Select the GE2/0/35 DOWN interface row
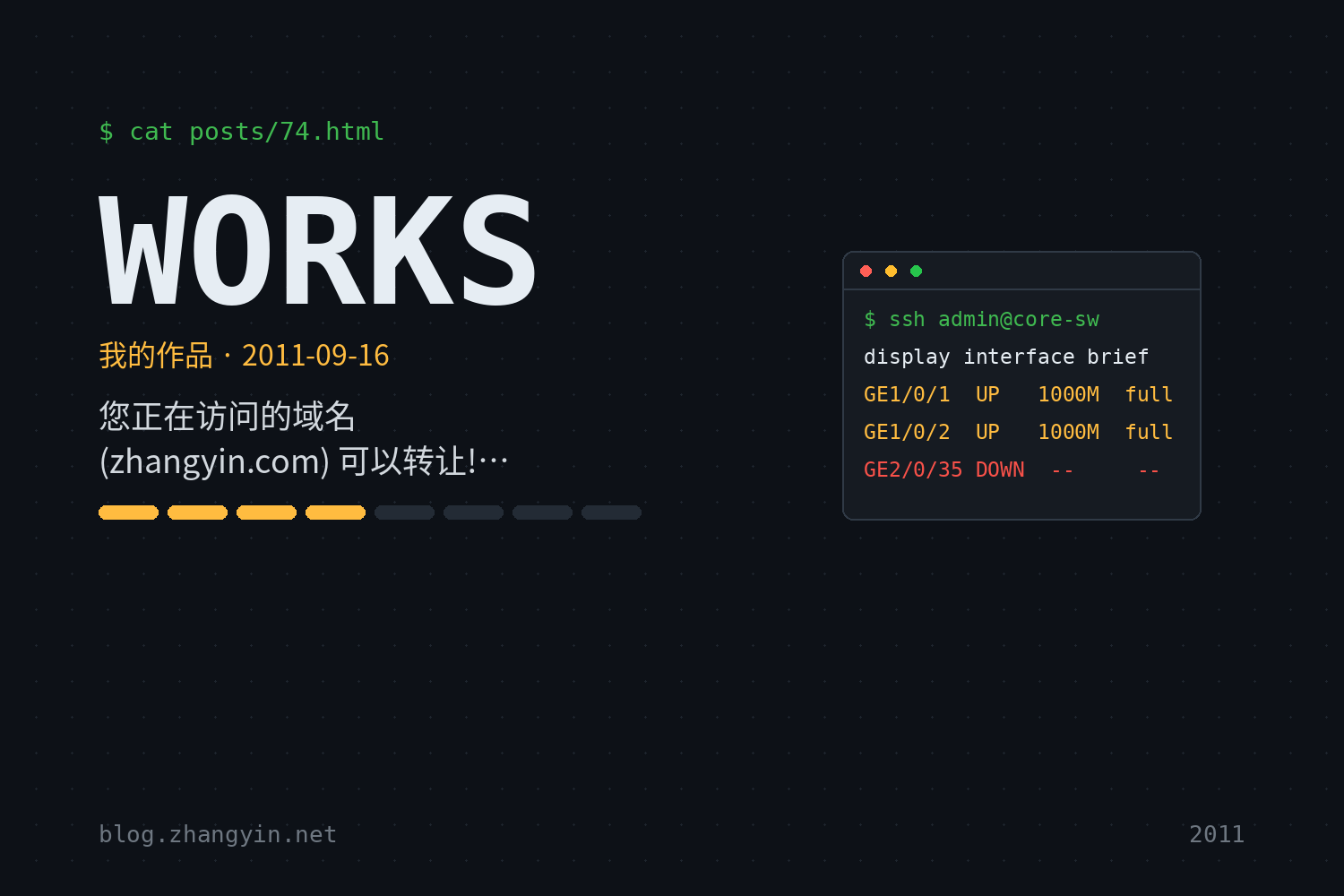 (x=1012, y=470)
